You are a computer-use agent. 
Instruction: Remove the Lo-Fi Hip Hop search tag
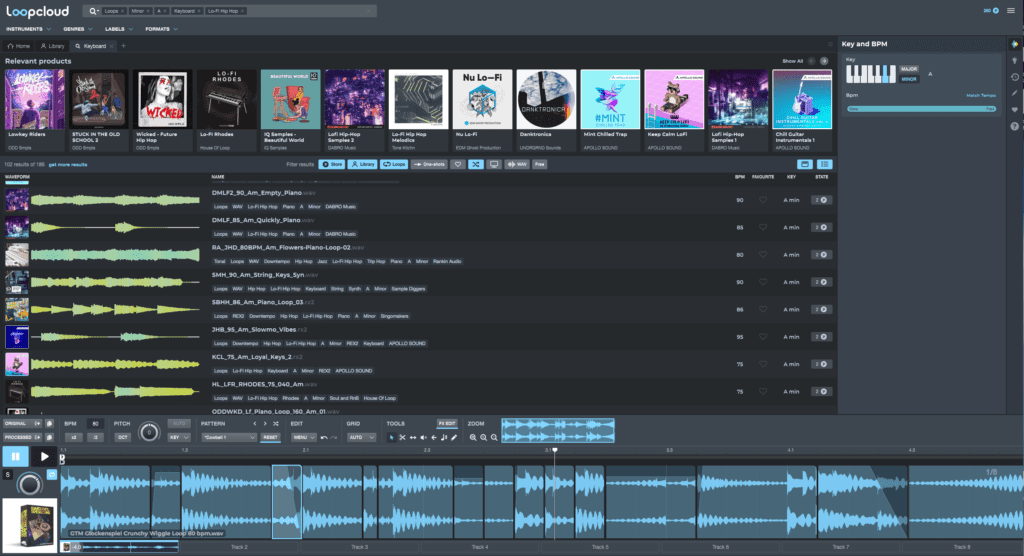(242, 11)
